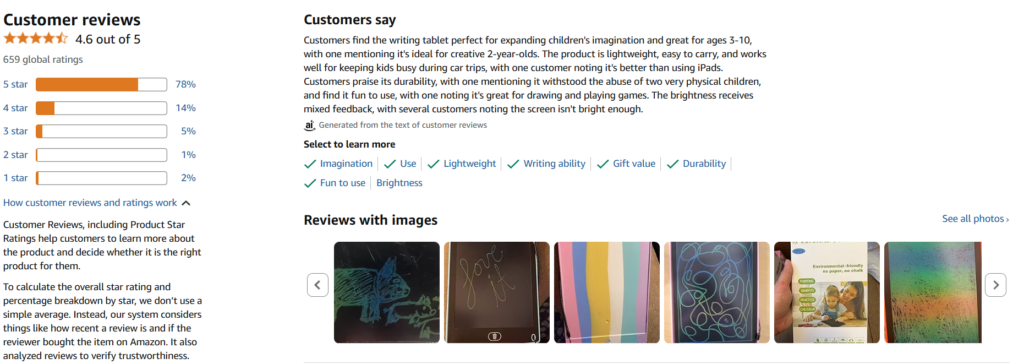Image resolution: width=1024 pixels, height=364 pixels.
Task: Select the Lightweight topic filter
Action: coord(470,164)
